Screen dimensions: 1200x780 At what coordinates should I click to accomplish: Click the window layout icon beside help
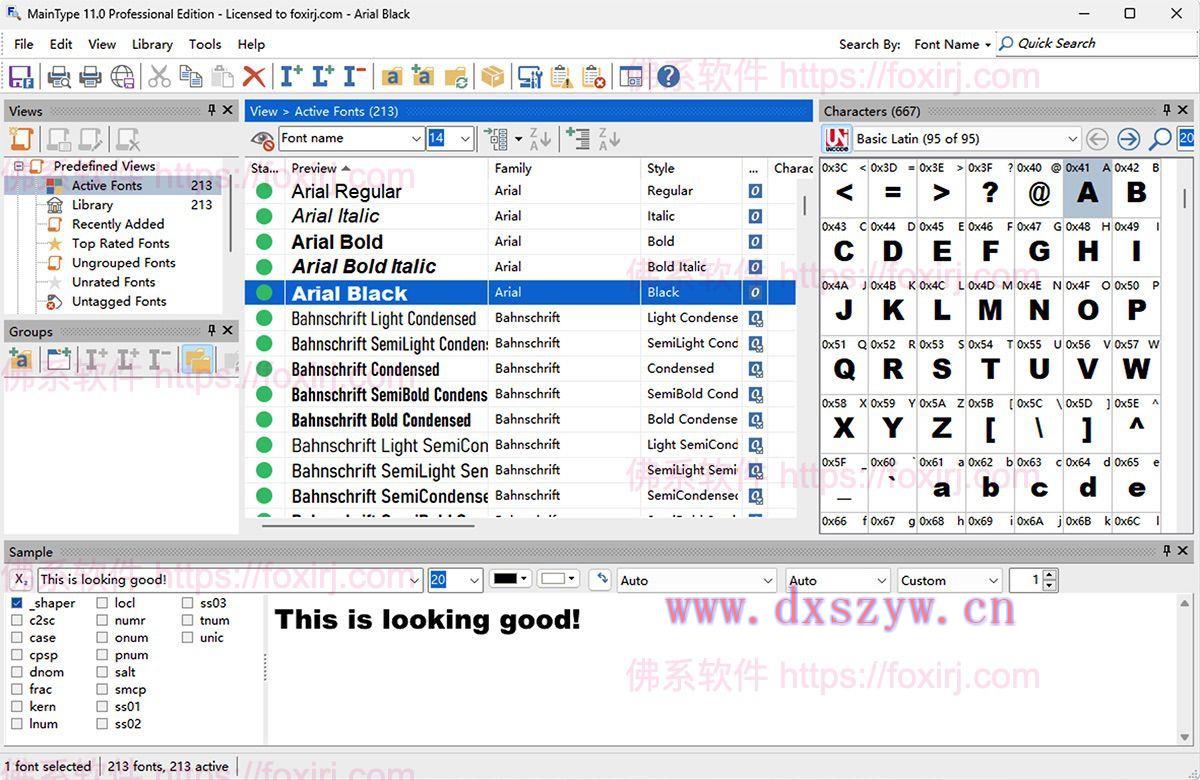tap(631, 76)
